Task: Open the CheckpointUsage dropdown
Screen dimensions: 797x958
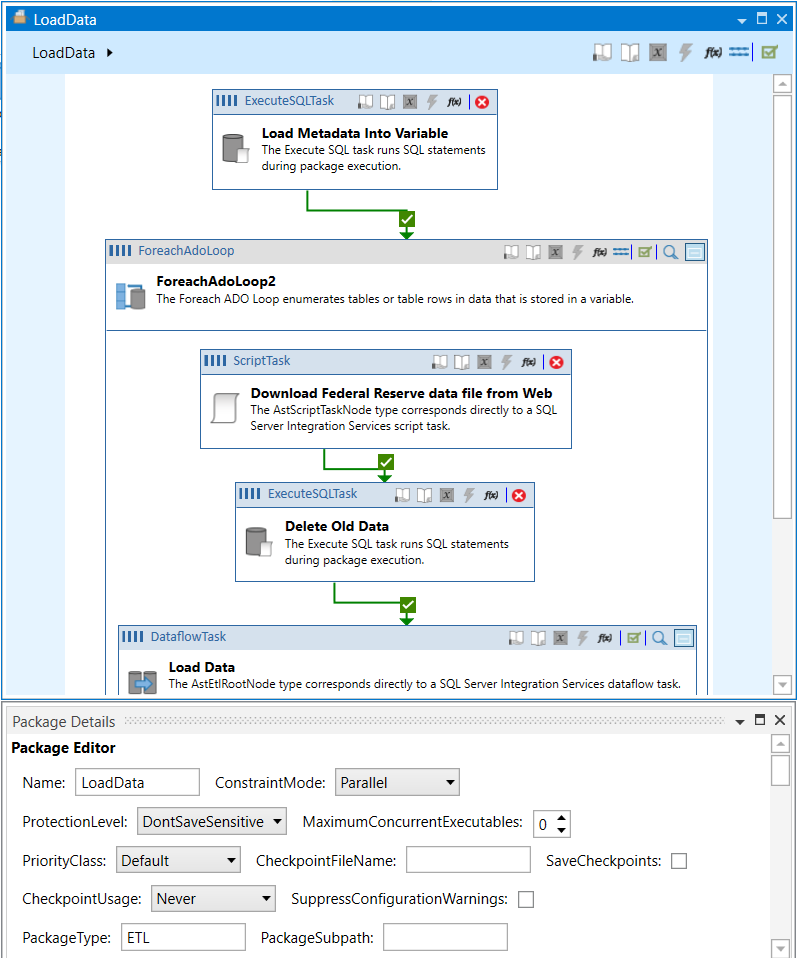Action: 212,899
